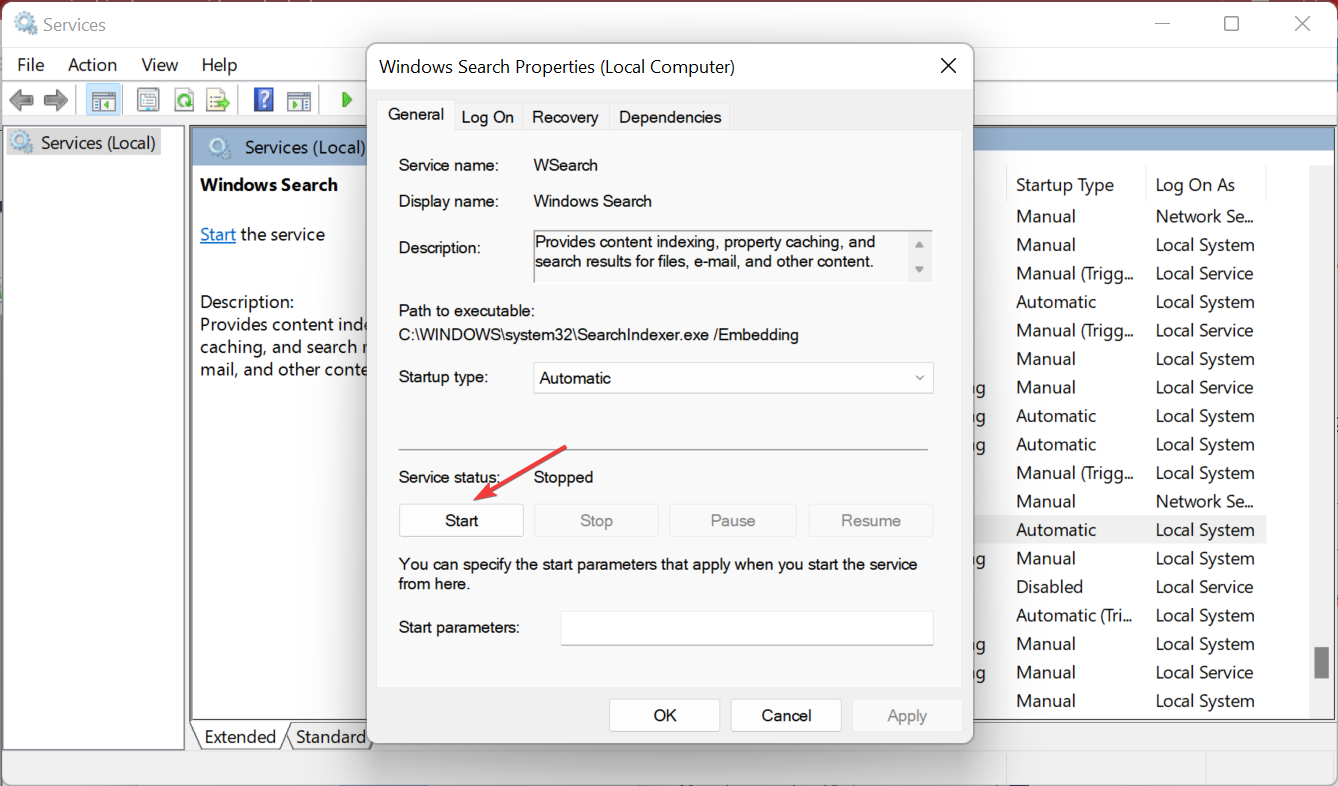Toggle the Show/Hide Action Pane toolbar icon

point(299,100)
